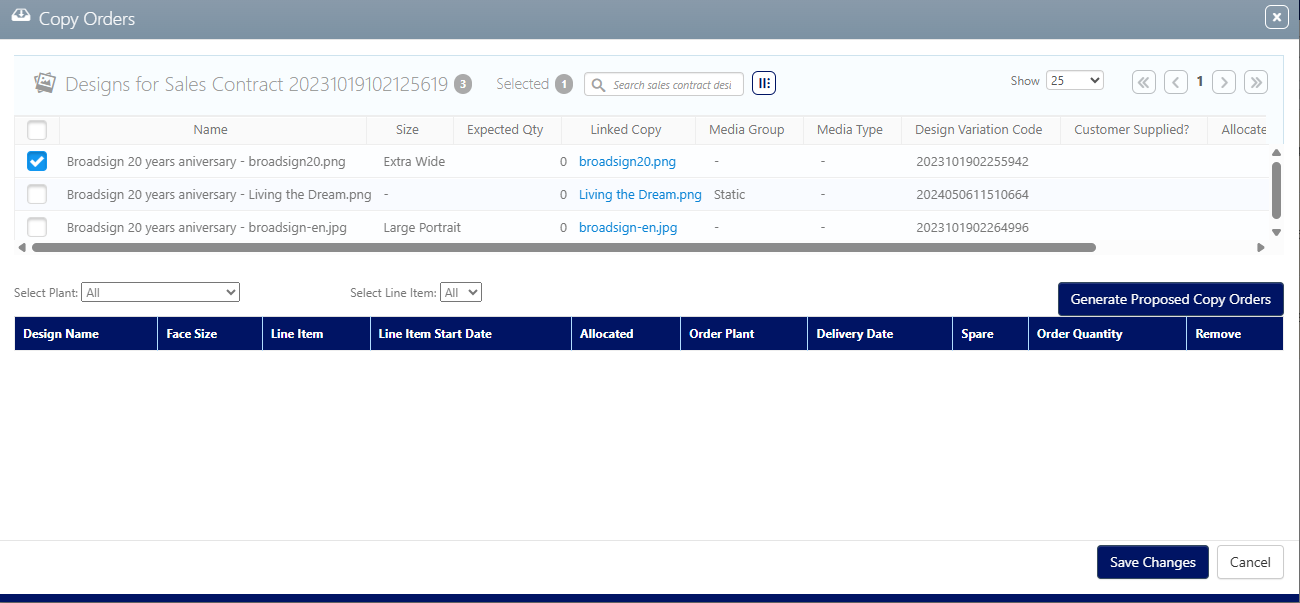Viewport: 1300px width, 603px height.
Task: Open the Show page size dropdown
Action: pyautogui.click(x=1074, y=81)
